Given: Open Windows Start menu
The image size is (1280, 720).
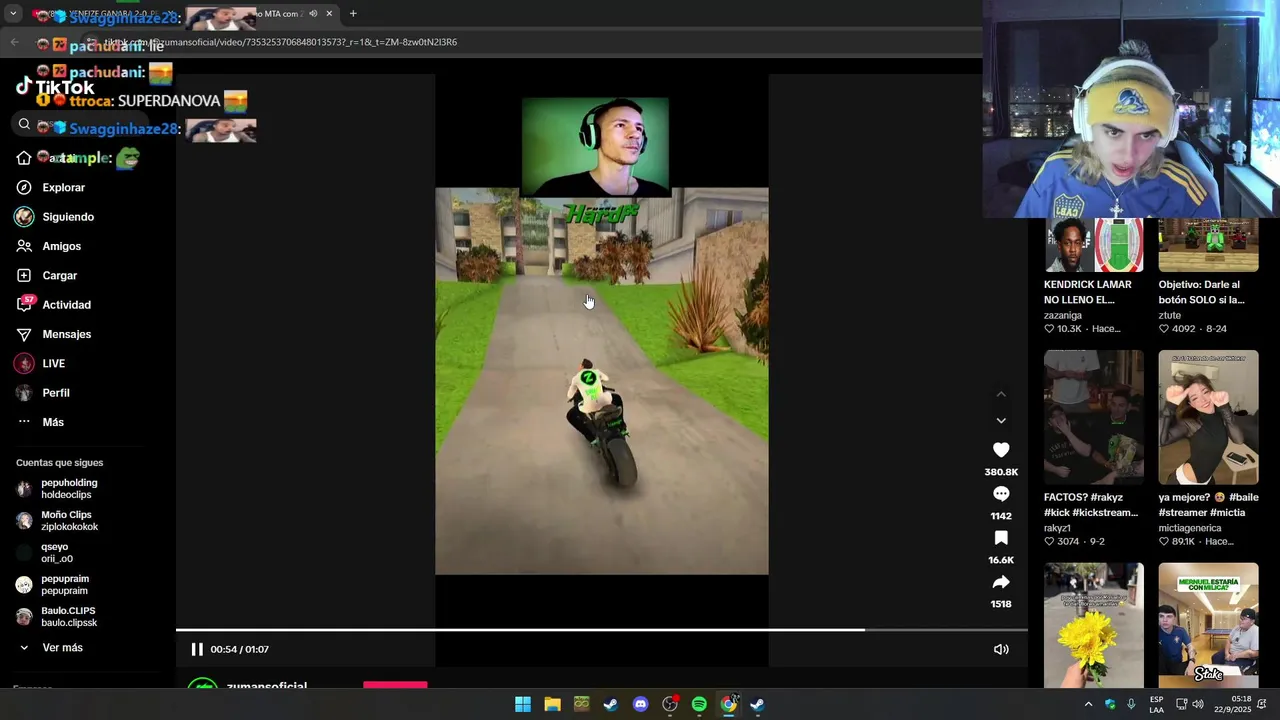Looking at the screenshot, I should 523,704.
